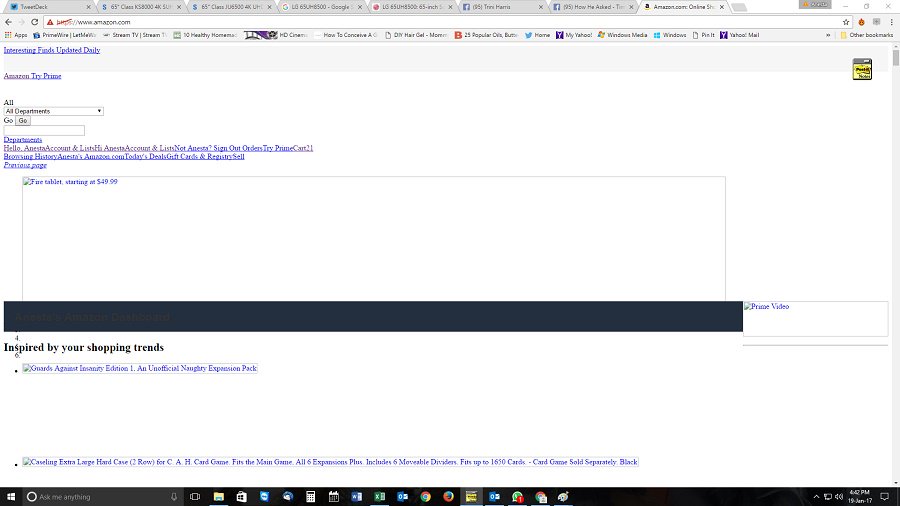This screenshot has width=900, height=506.
Task: Switch to the How He Asked tab
Action: (592, 7)
